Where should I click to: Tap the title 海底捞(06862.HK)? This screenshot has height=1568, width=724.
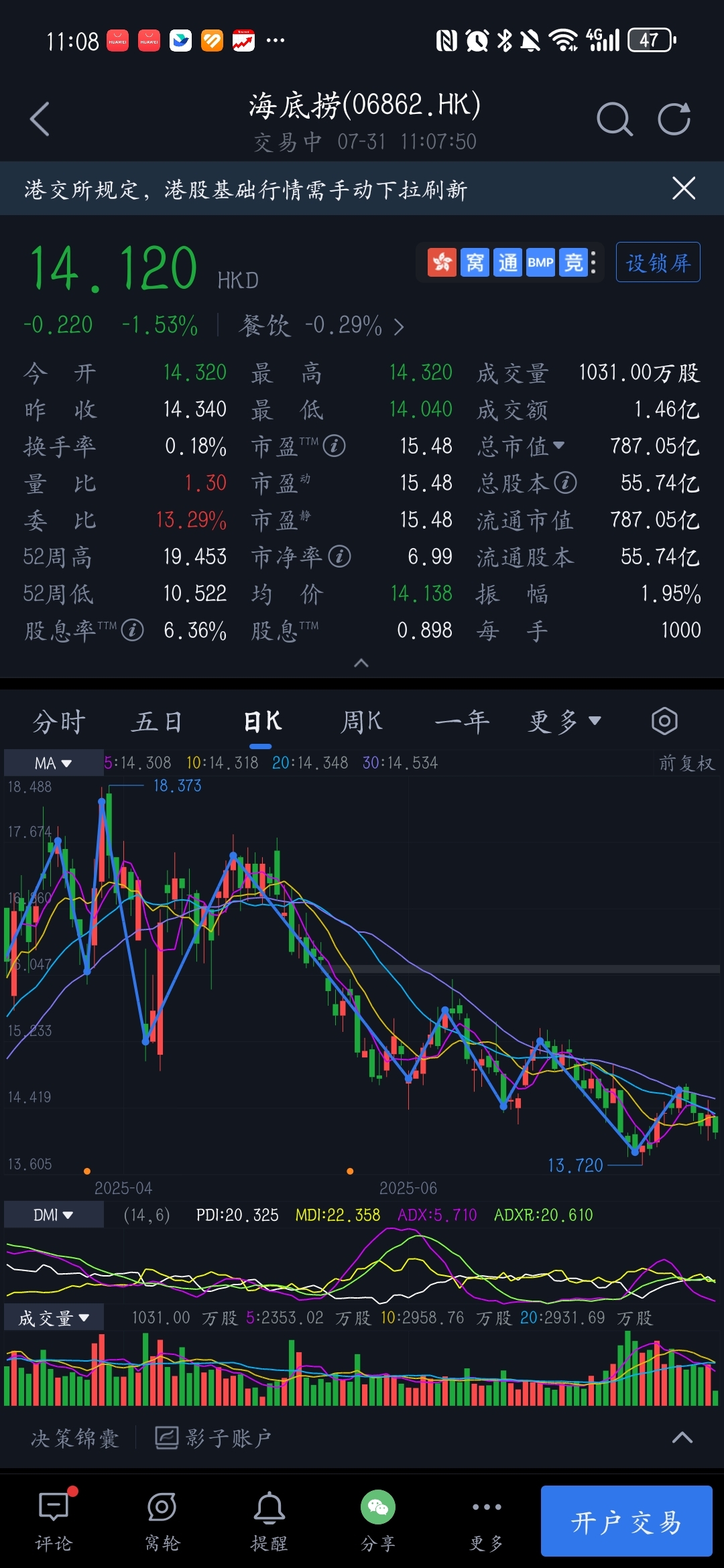pyautogui.click(x=365, y=106)
